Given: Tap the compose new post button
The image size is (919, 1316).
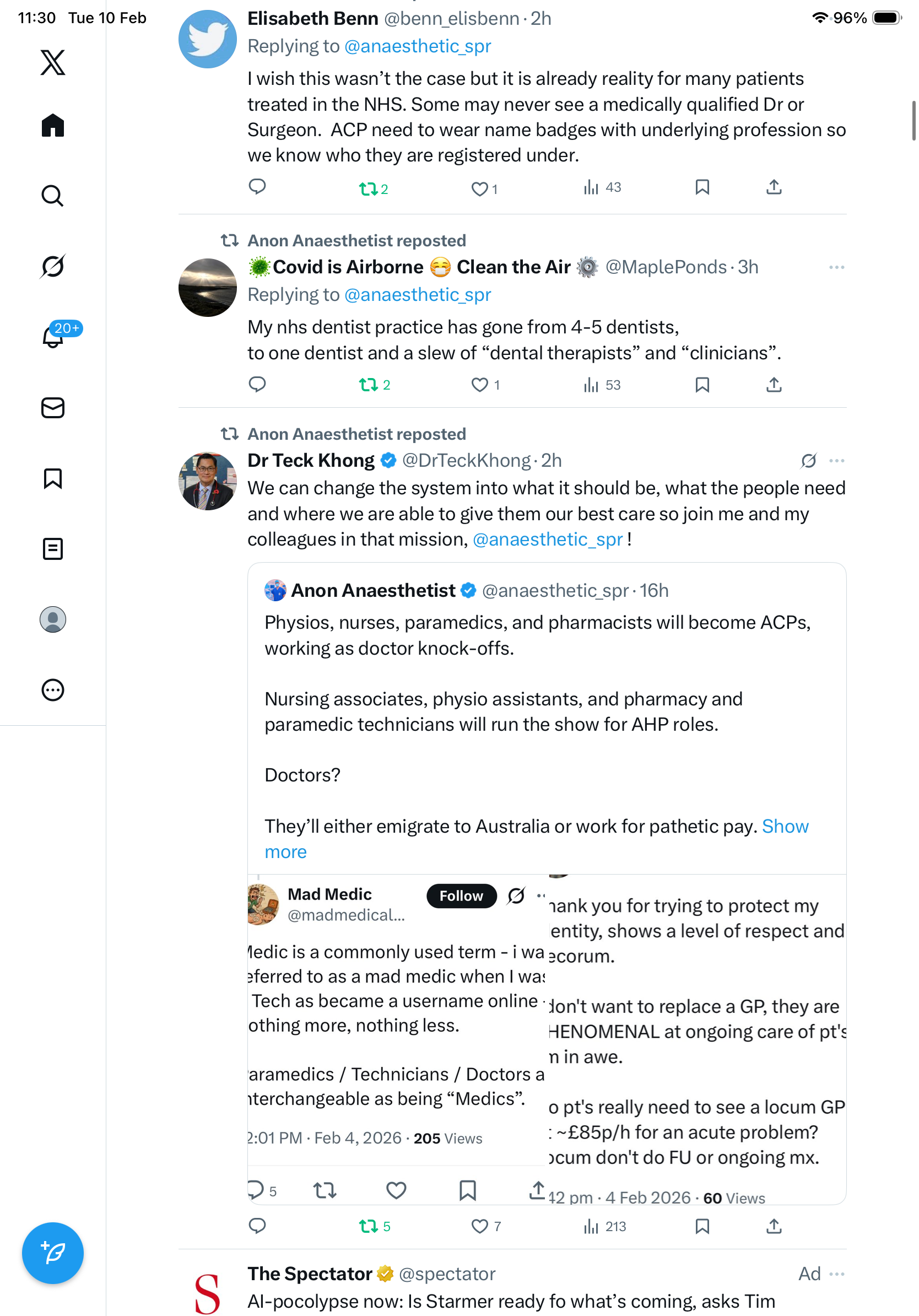Looking at the screenshot, I should [53, 1253].
